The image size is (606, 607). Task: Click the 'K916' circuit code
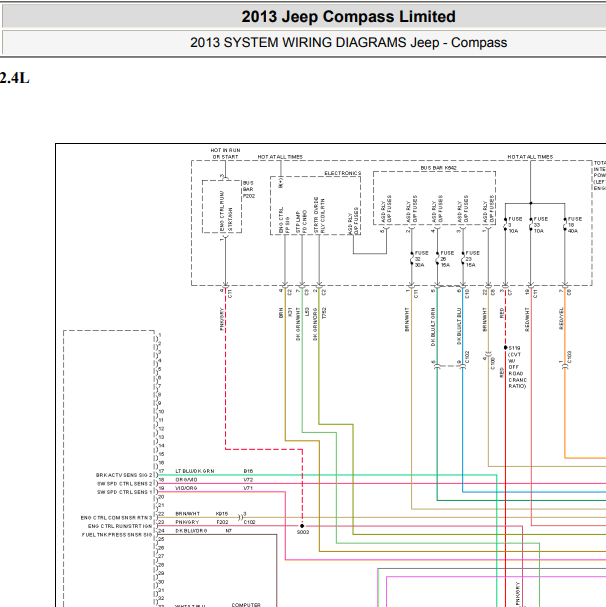tap(222, 514)
